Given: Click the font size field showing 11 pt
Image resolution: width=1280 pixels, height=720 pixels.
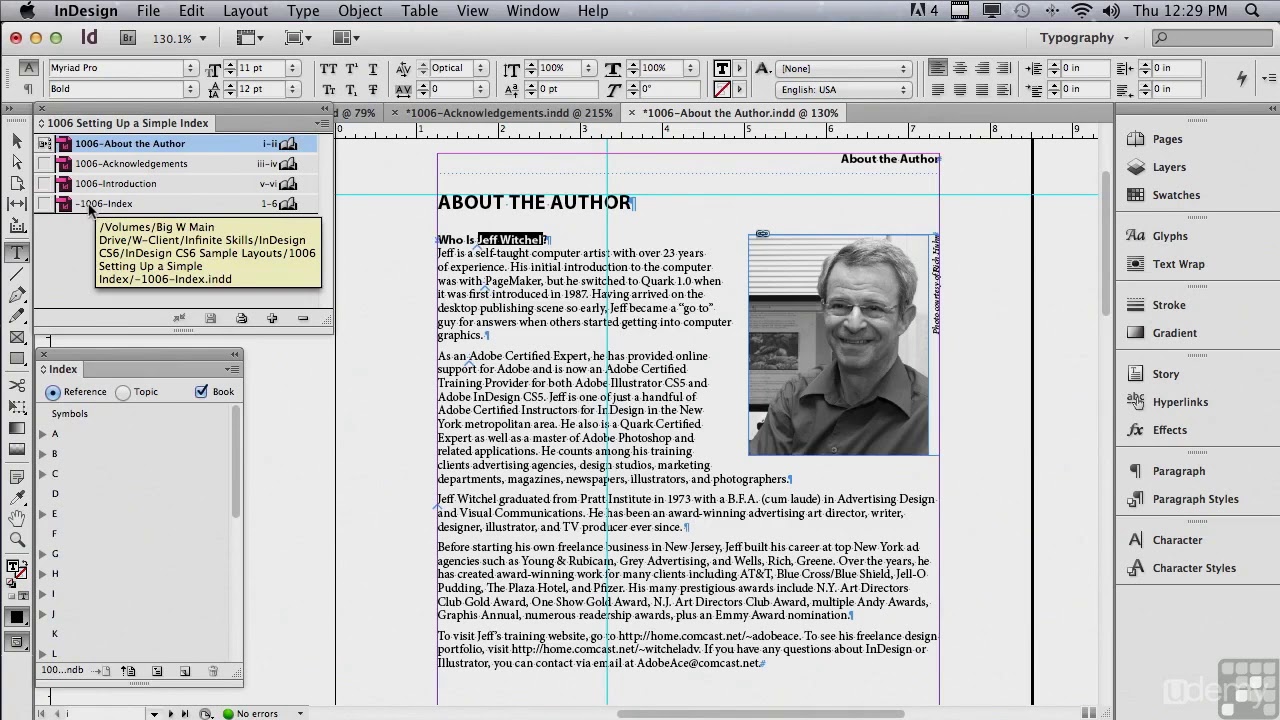Looking at the screenshot, I should tap(262, 68).
